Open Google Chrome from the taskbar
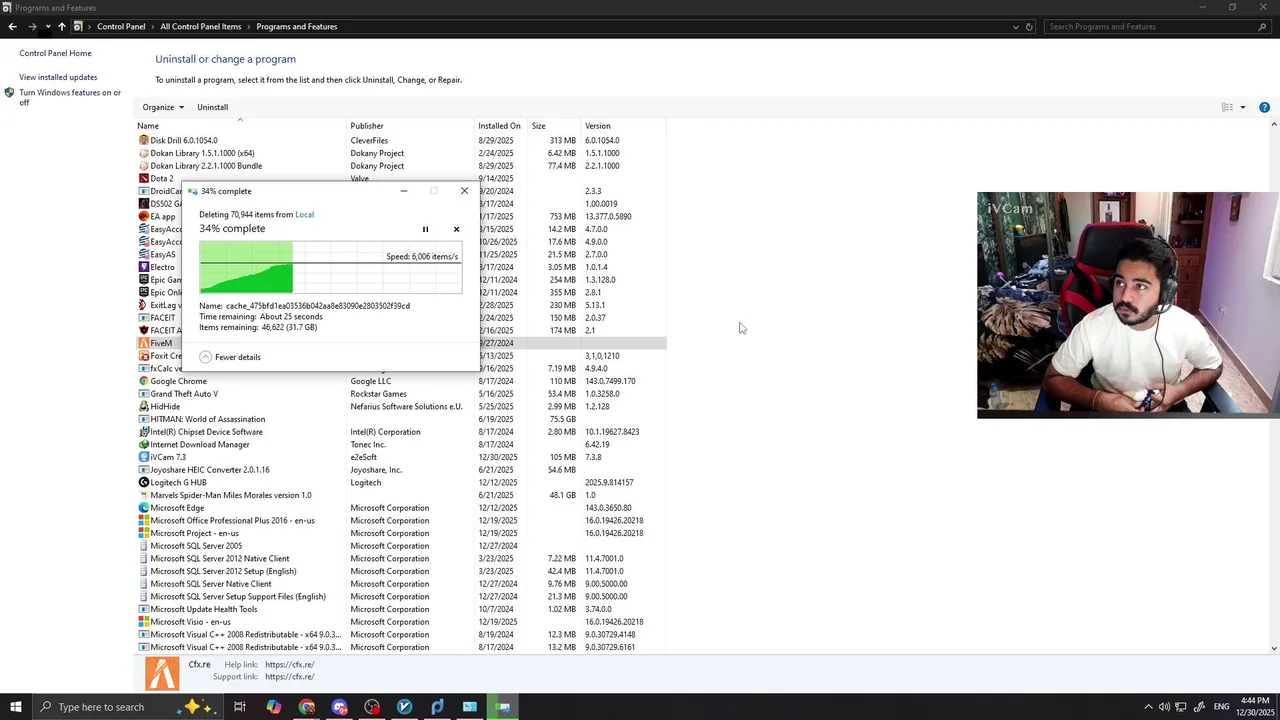 tap(306, 707)
